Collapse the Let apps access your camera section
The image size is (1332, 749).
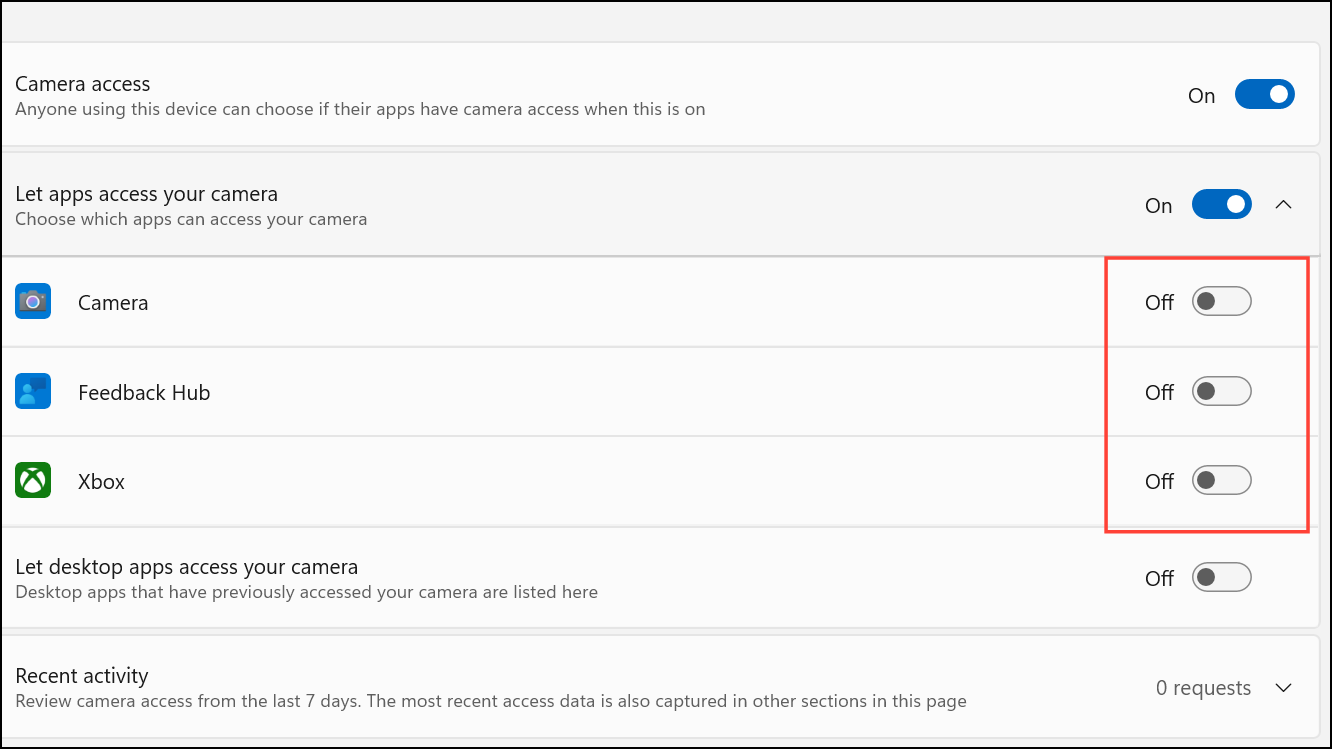(1284, 204)
